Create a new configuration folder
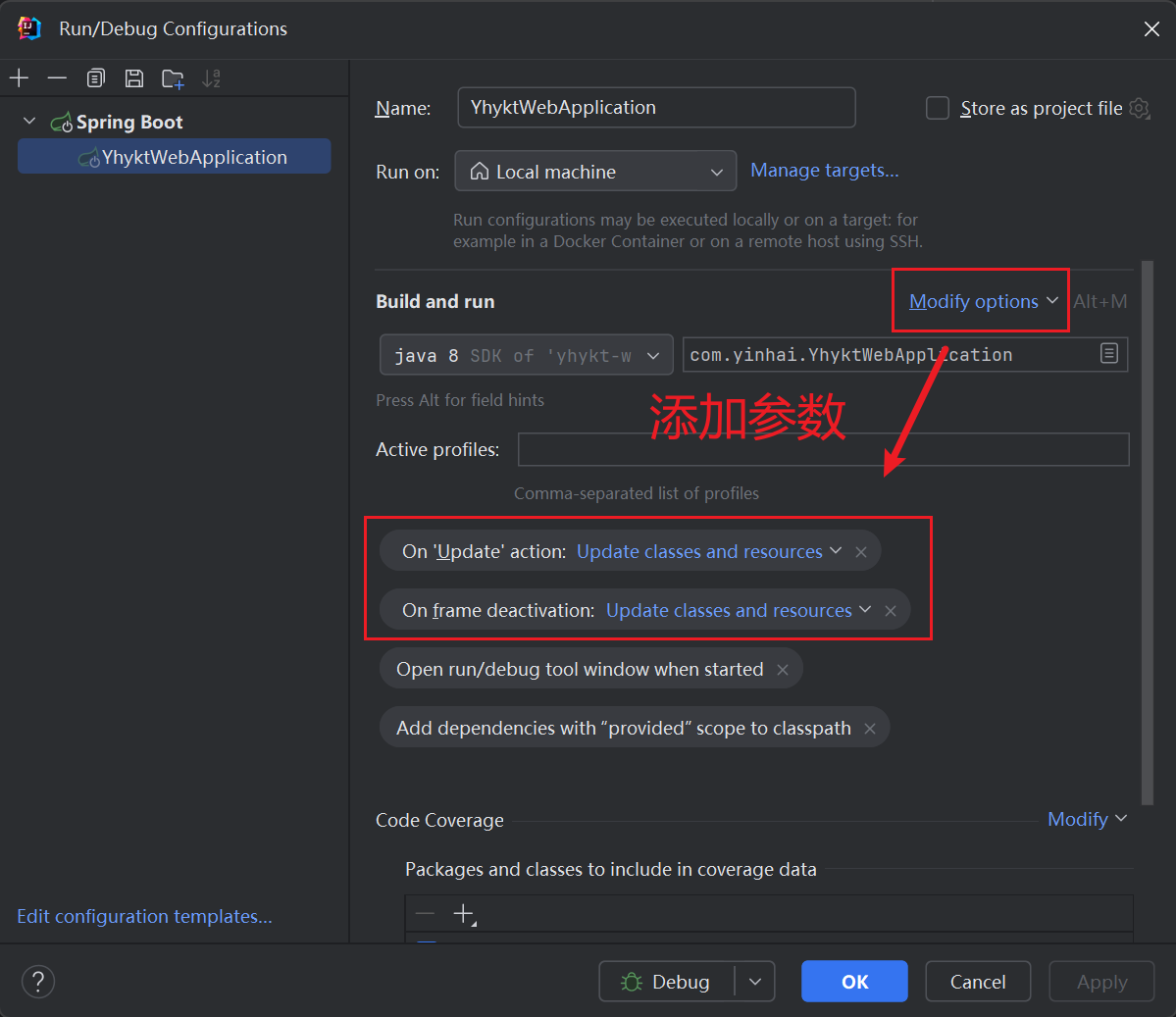 [x=174, y=78]
